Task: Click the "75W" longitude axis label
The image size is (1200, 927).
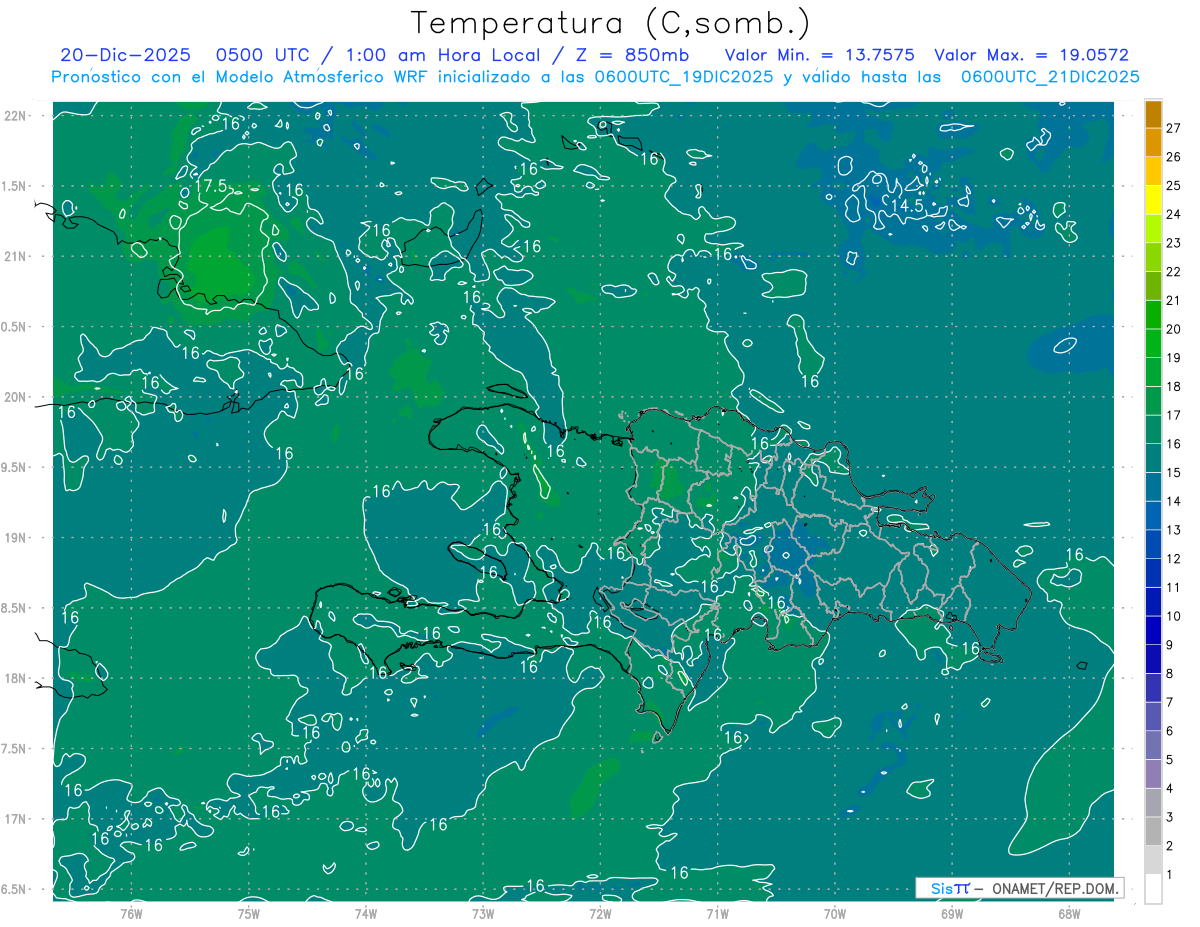Action: pyautogui.click(x=248, y=913)
